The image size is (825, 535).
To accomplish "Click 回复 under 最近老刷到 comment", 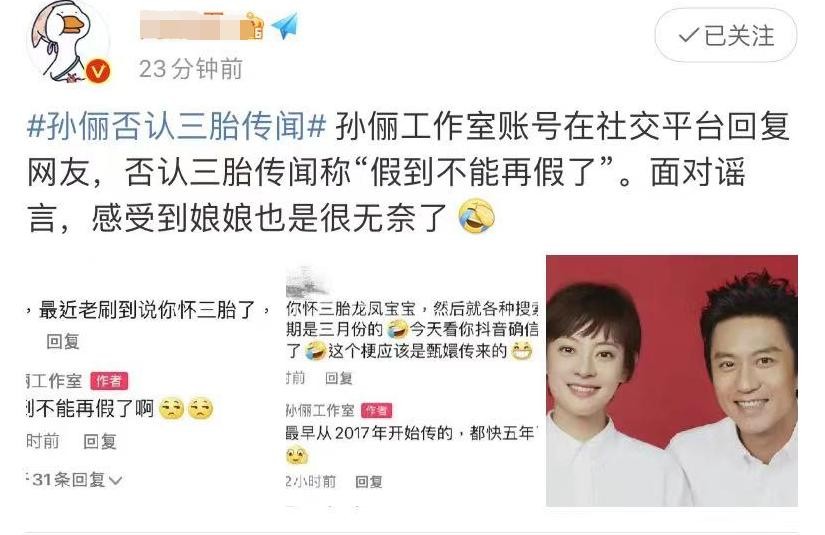I will pos(63,341).
